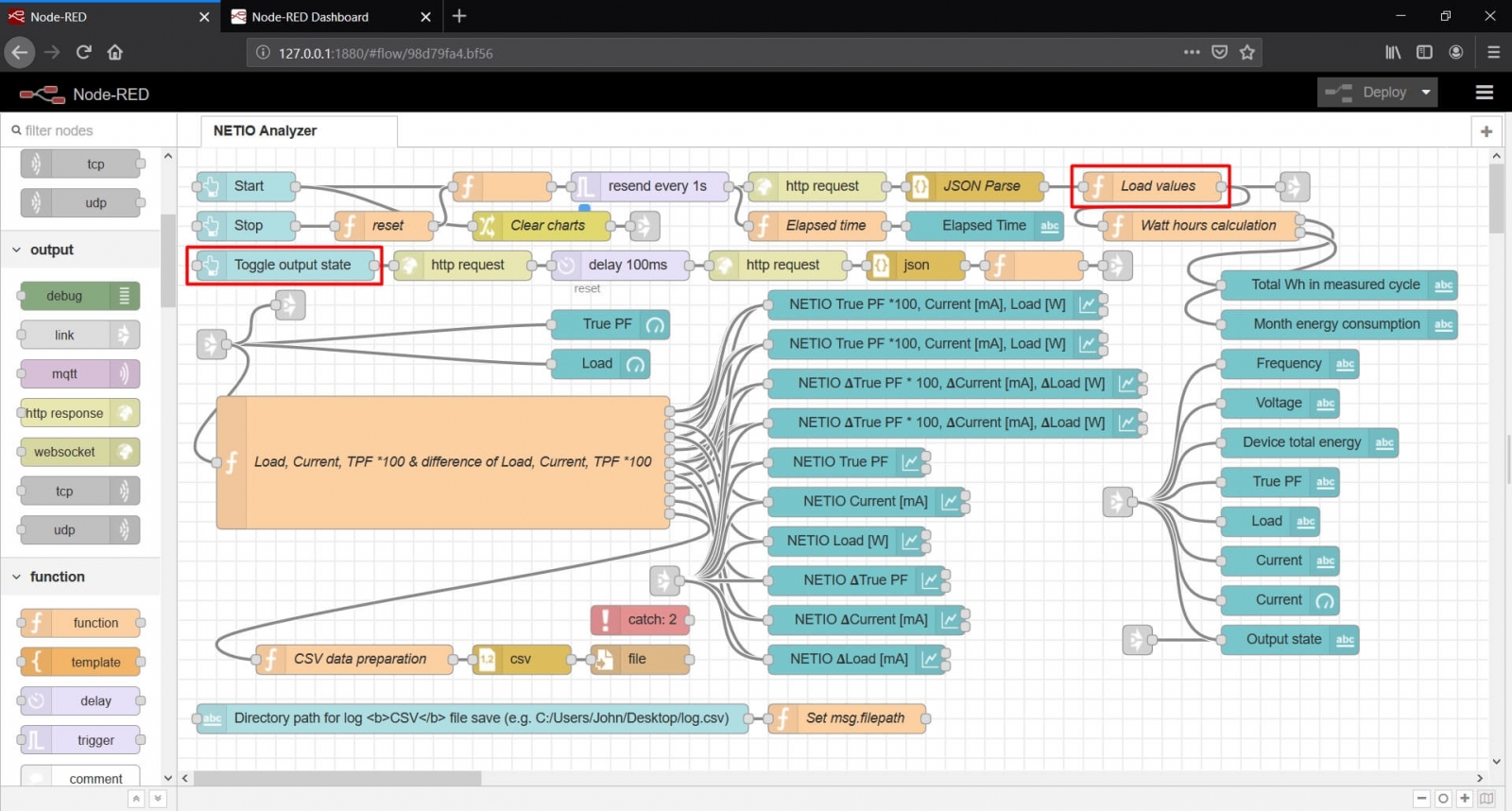Open the Node-RED hamburger main menu
1512x811 pixels.
1485,93
